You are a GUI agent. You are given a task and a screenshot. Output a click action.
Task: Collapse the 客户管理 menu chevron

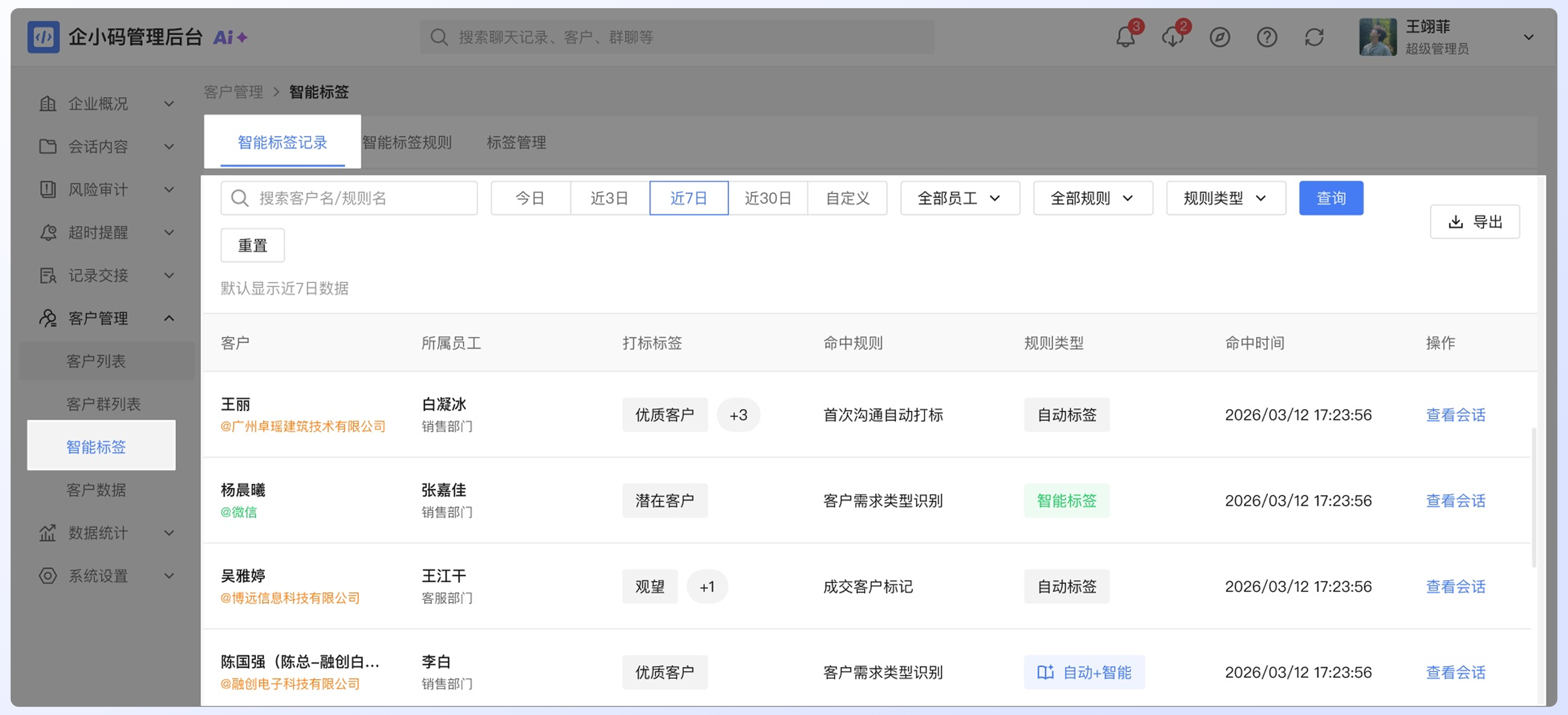point(169,318)
